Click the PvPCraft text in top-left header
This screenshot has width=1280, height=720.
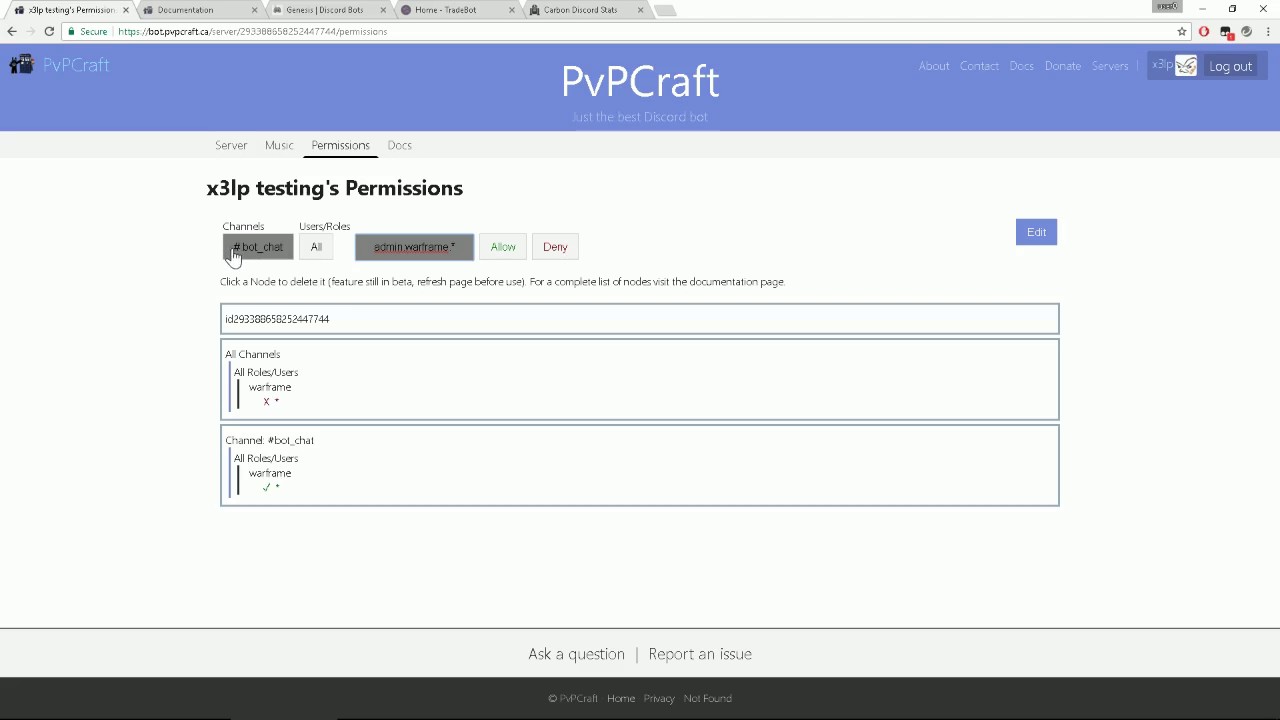click(x=76, y=65)
